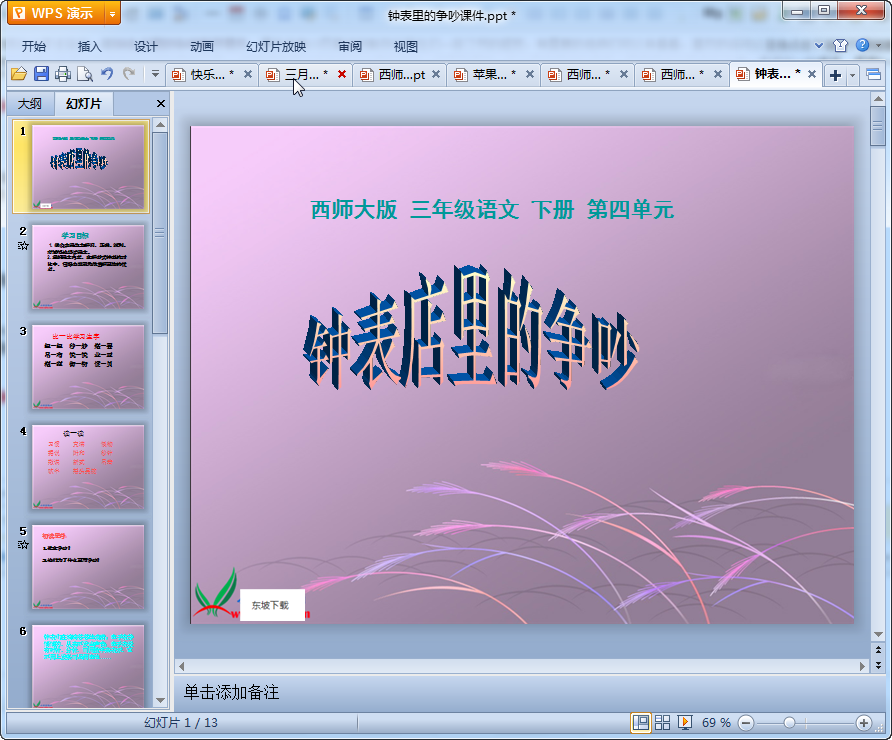Open the 视图 menu tab
892x740 pixels.
[x=406, y=47]
